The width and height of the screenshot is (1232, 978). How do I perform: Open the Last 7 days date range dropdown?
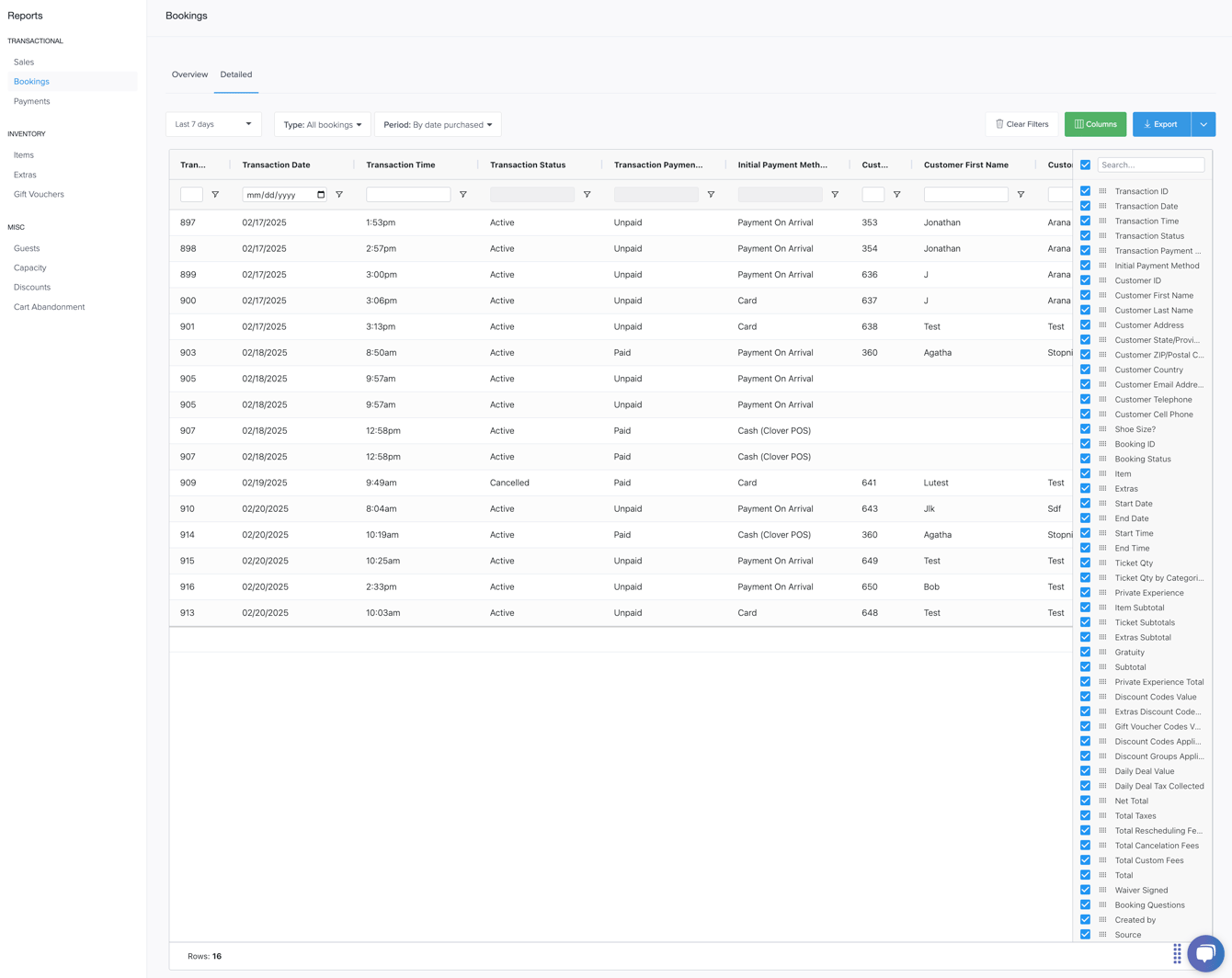coord(213,124)
